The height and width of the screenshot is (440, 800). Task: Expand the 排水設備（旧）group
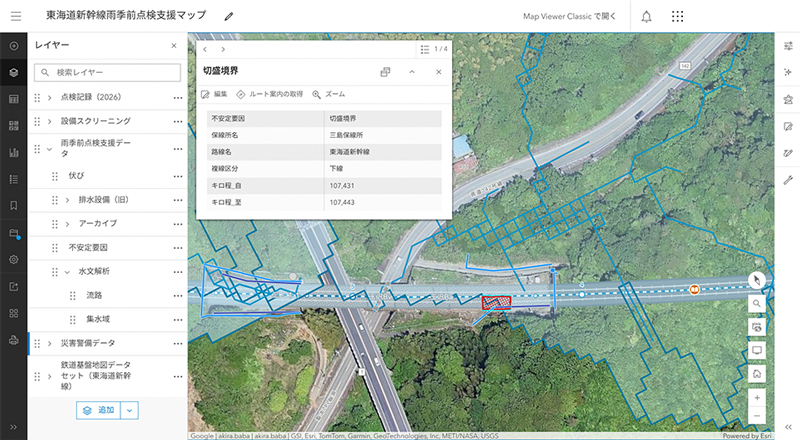click(x=67, y=200)
